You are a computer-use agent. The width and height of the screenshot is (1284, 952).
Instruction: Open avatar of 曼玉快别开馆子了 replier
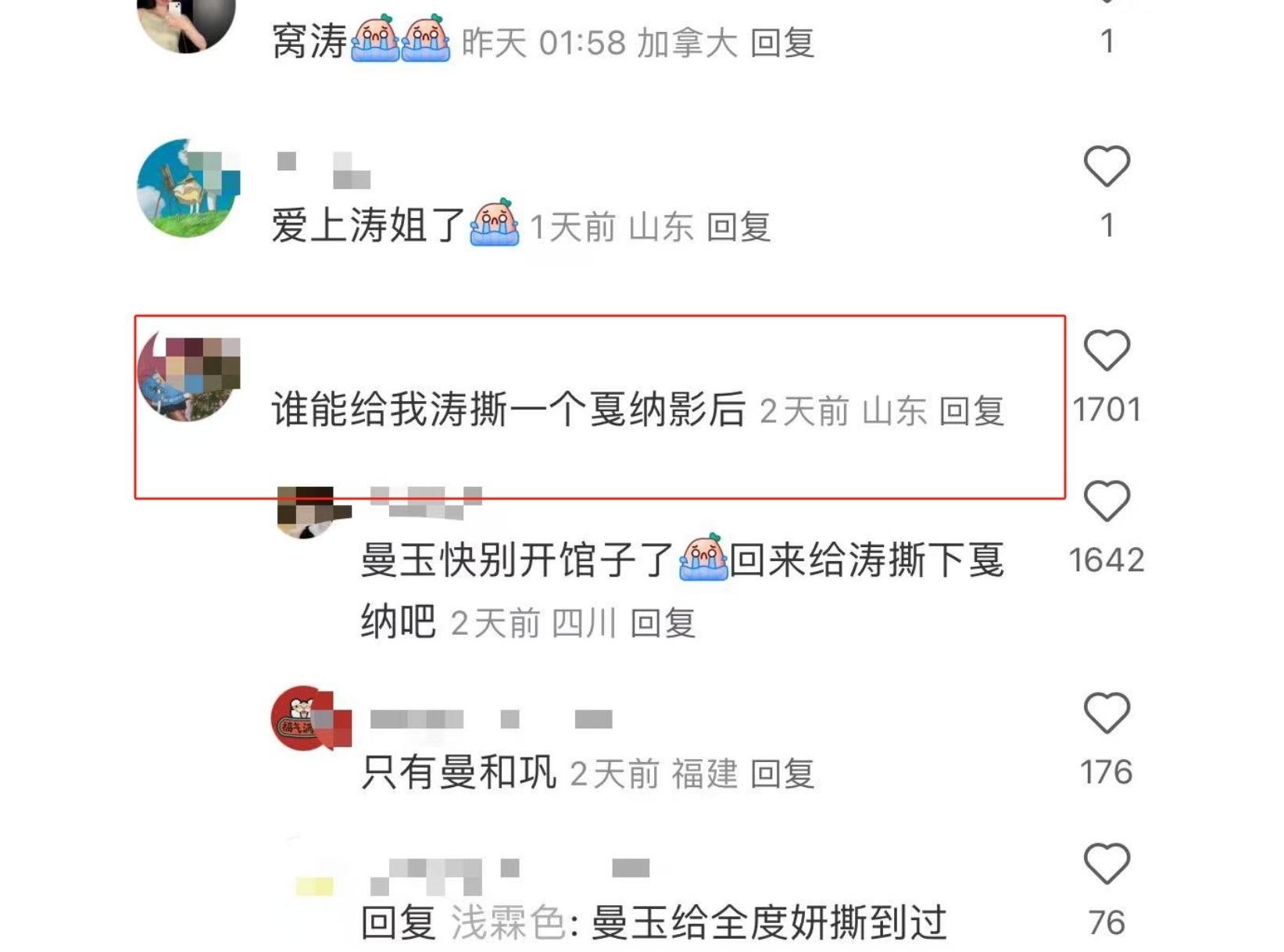pyautogui.click(x=313, y=511)
